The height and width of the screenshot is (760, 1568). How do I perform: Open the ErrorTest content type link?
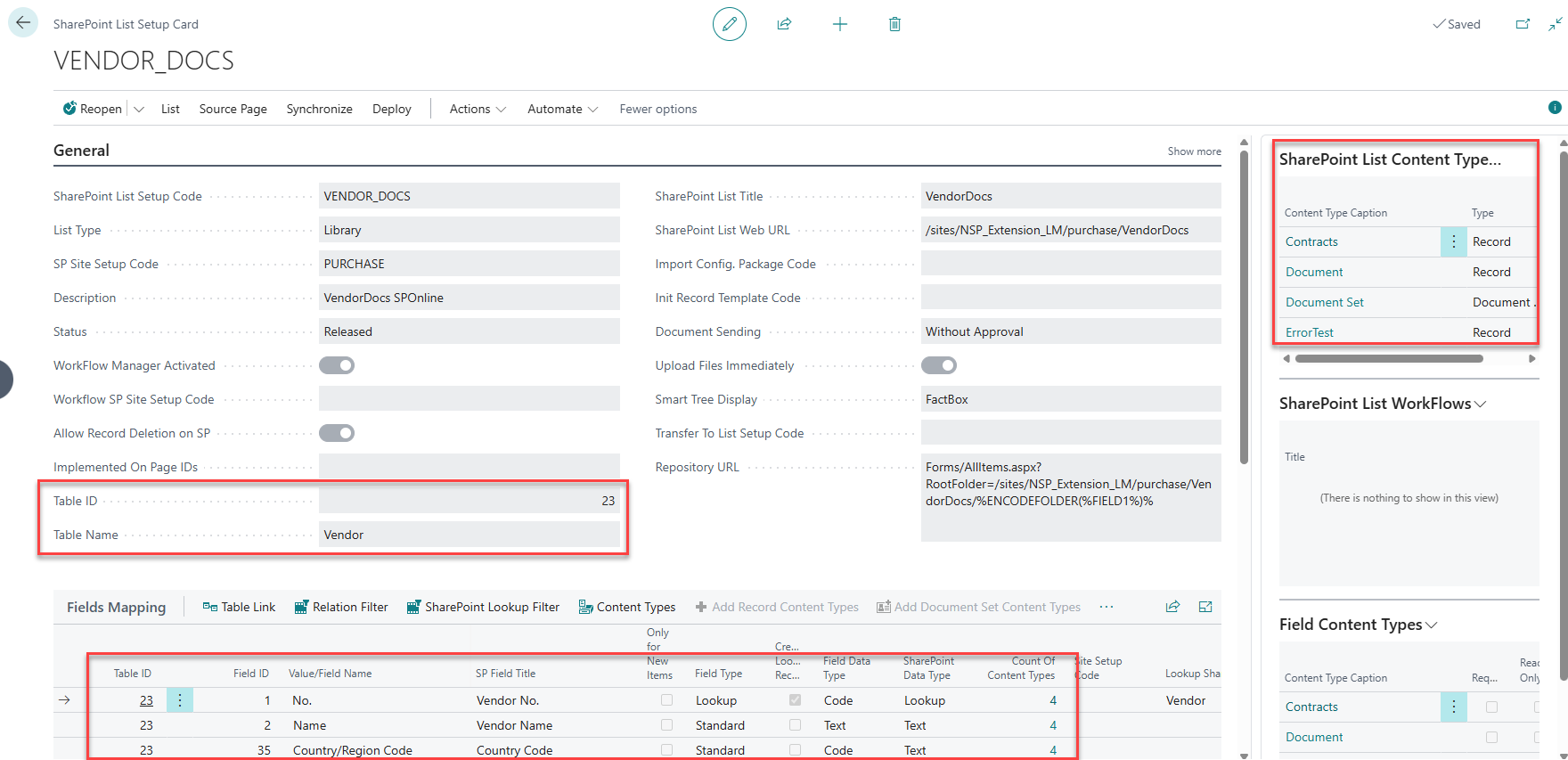[1309, 332]
